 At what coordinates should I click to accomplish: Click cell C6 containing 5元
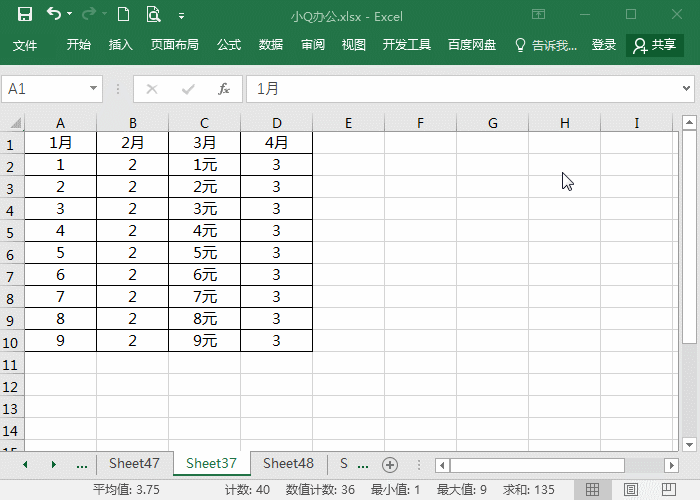[x=204, y=253]
